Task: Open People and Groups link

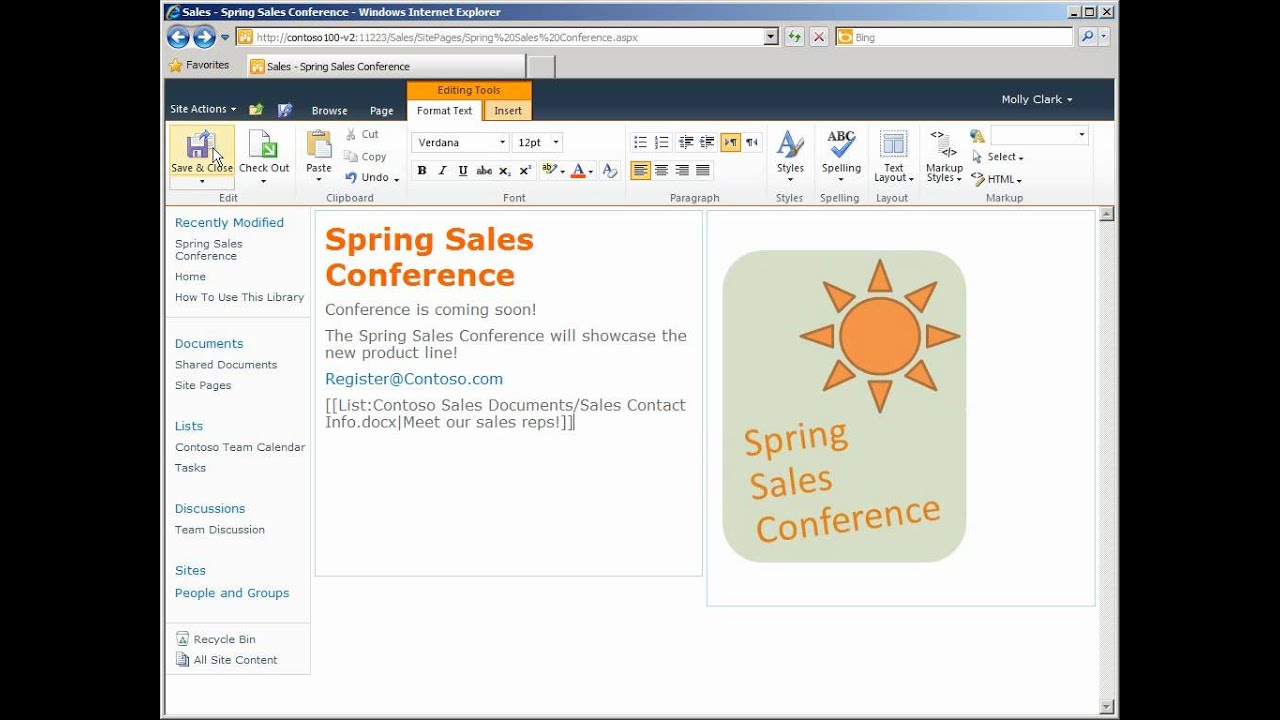Action: coord(232,593)
